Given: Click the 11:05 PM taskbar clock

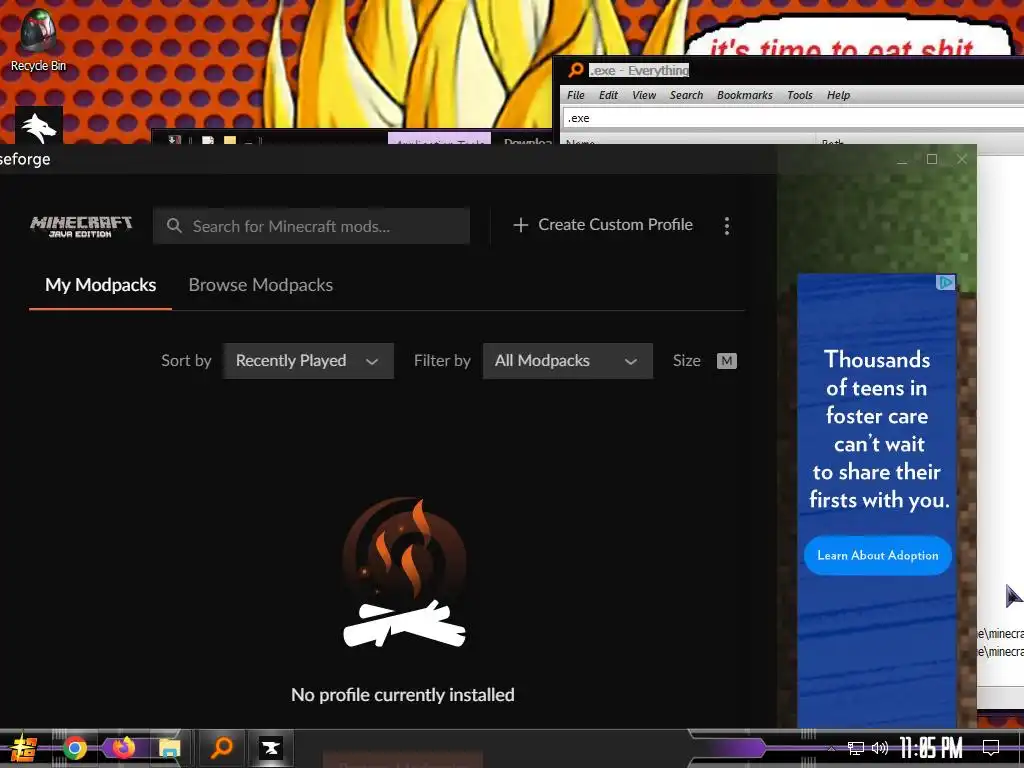Looking at the screenshot, I should (931, 748).
